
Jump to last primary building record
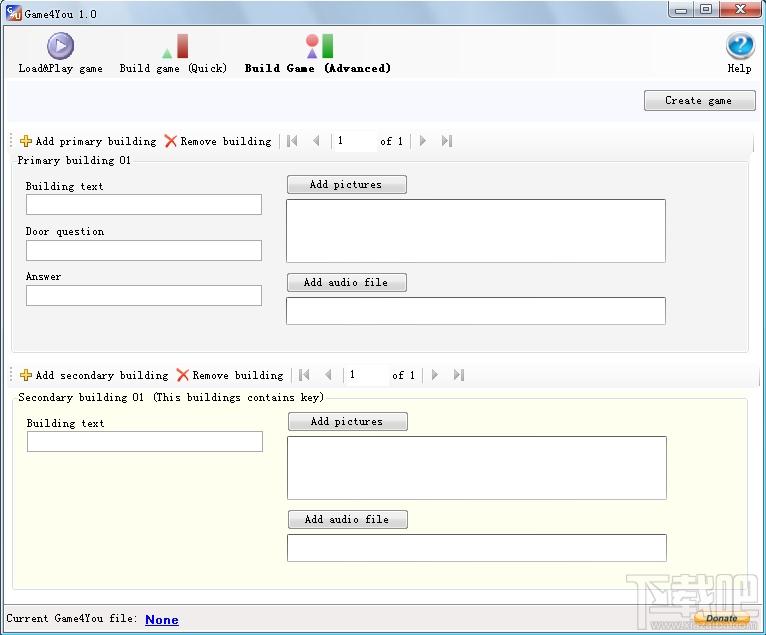coord(447,141)
